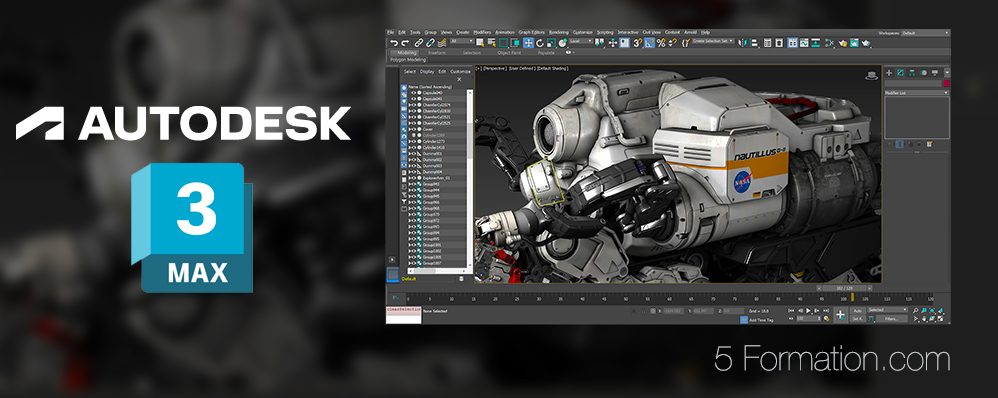Screen dimensions: 998x398
Task: Open the Help menu
Action: (705, 32)
